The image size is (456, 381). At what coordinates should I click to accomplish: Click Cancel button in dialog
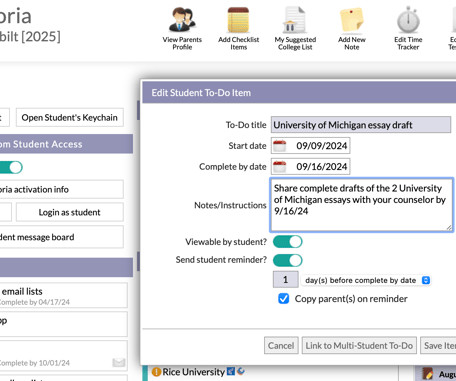click(x=281, y=346)
